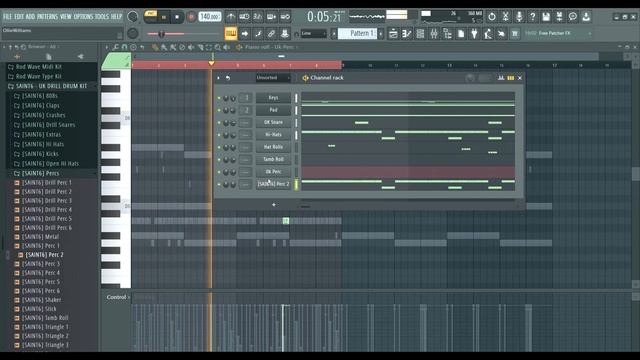Toggle step sequencer/piano roll view icon
The height and width of the screenshot is (360, 640).
tap(511, 78)
